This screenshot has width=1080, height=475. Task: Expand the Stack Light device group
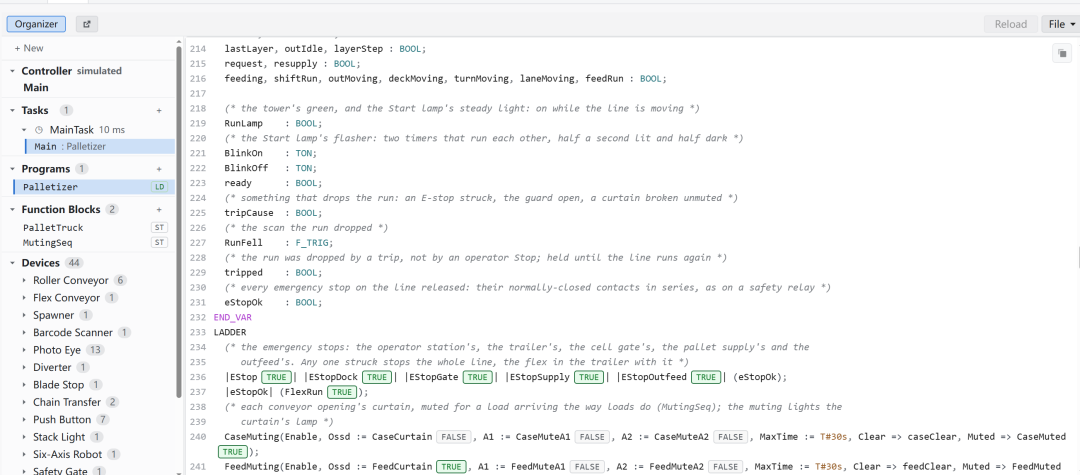click(25, 437)
